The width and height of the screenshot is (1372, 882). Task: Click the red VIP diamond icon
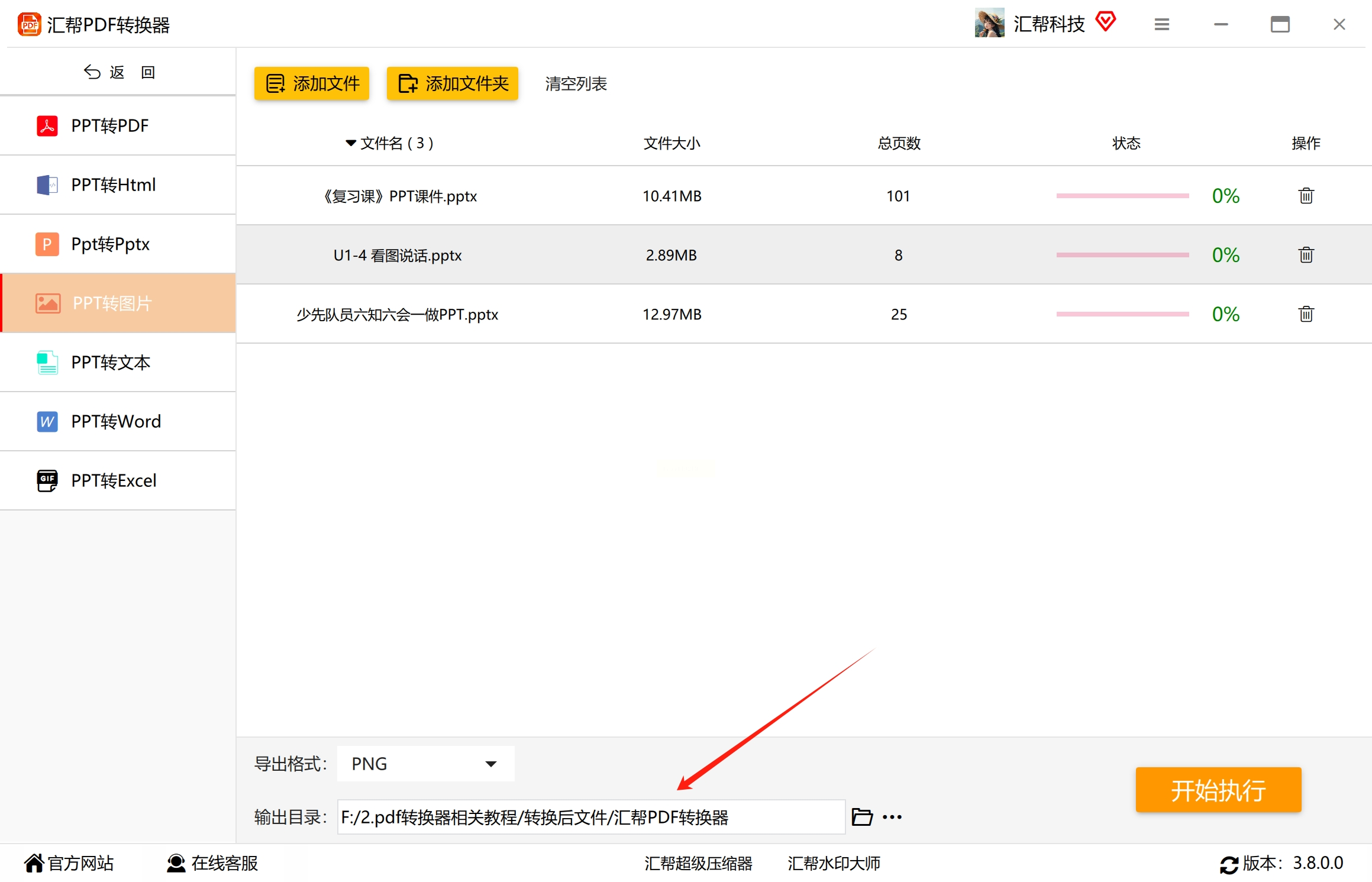point(1105,22)
